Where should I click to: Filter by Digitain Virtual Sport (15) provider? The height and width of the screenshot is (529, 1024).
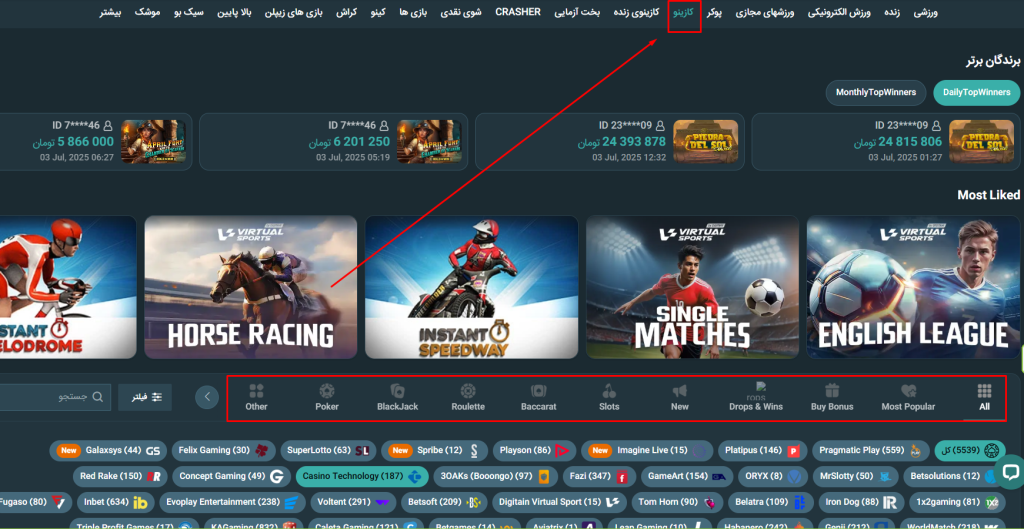pyautogui.click(x=558, y=503)
